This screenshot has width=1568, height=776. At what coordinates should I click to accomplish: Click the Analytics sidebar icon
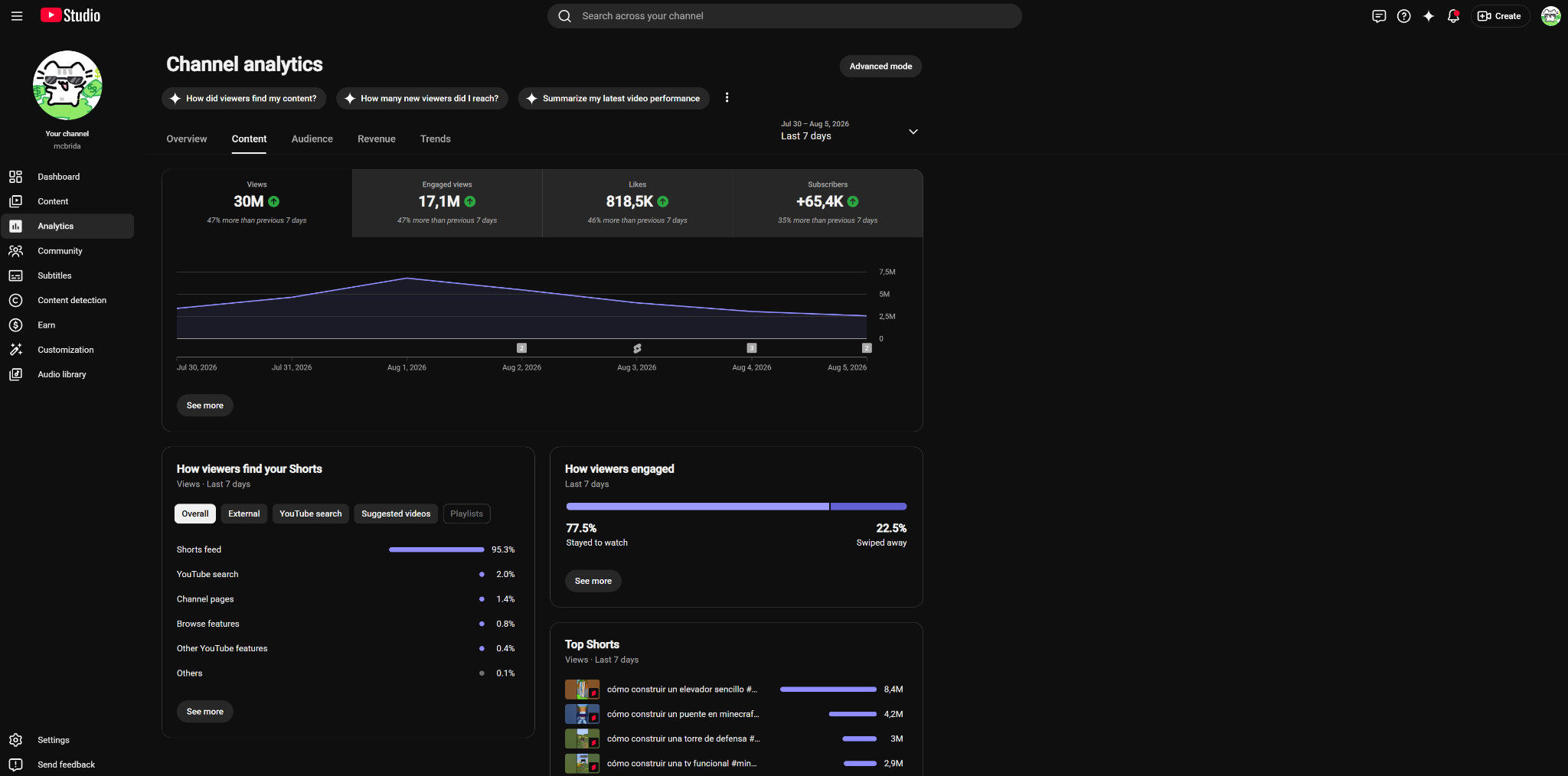point(15,226)
